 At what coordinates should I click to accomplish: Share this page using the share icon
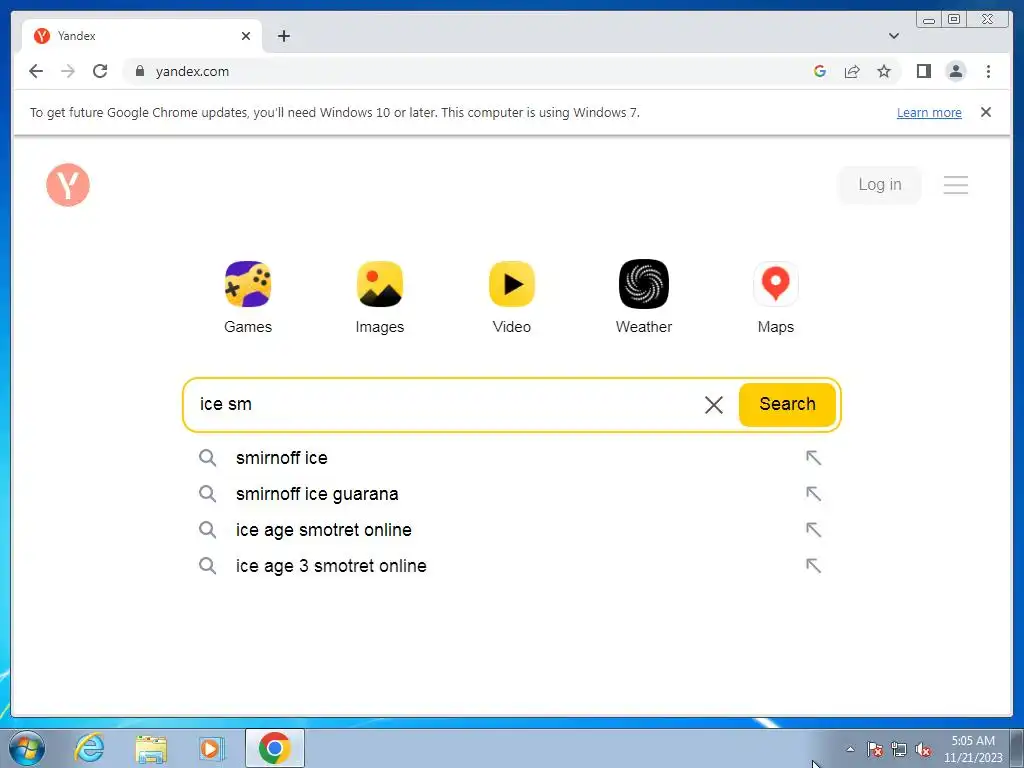[852, 71]
